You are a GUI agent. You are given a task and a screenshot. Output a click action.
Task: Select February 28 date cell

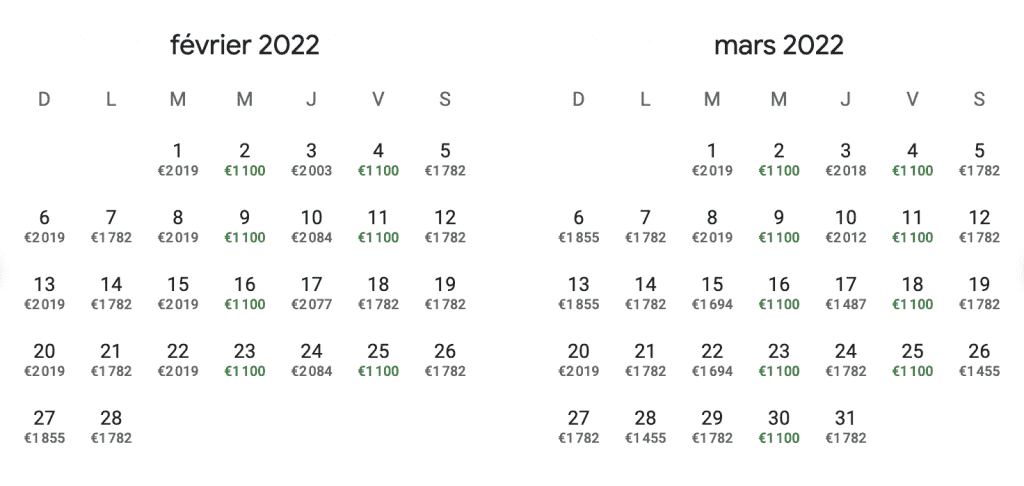click(x=111, y=427)
